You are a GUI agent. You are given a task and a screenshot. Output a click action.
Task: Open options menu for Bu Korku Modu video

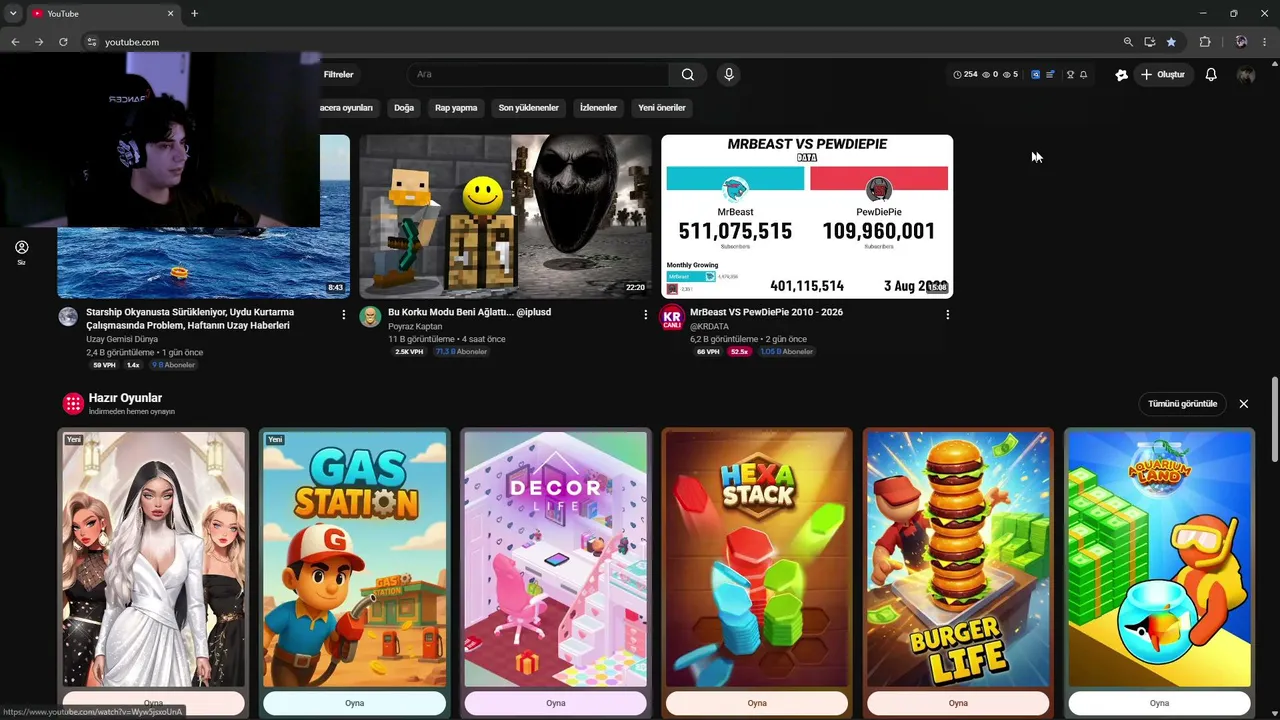click(645, 314)
